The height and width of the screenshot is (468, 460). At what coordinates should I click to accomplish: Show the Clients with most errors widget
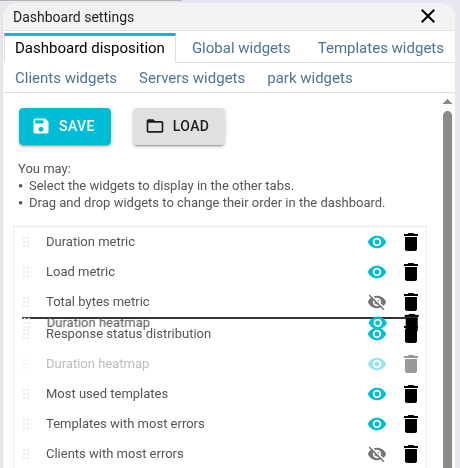[377, 454]
